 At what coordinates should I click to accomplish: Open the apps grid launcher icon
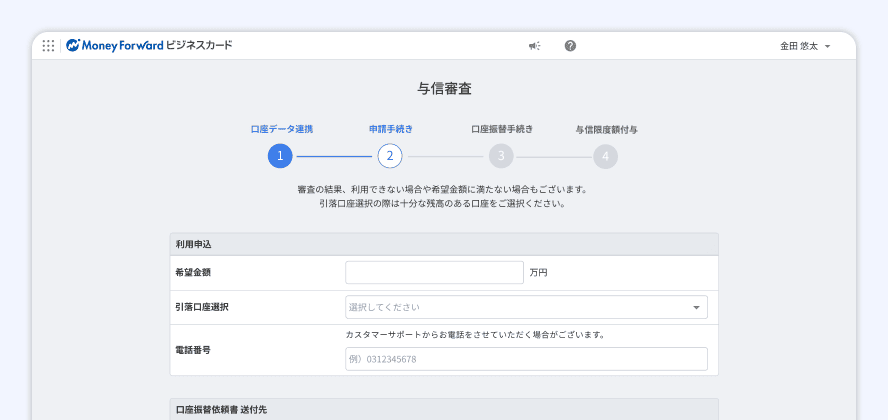point(48,45)
